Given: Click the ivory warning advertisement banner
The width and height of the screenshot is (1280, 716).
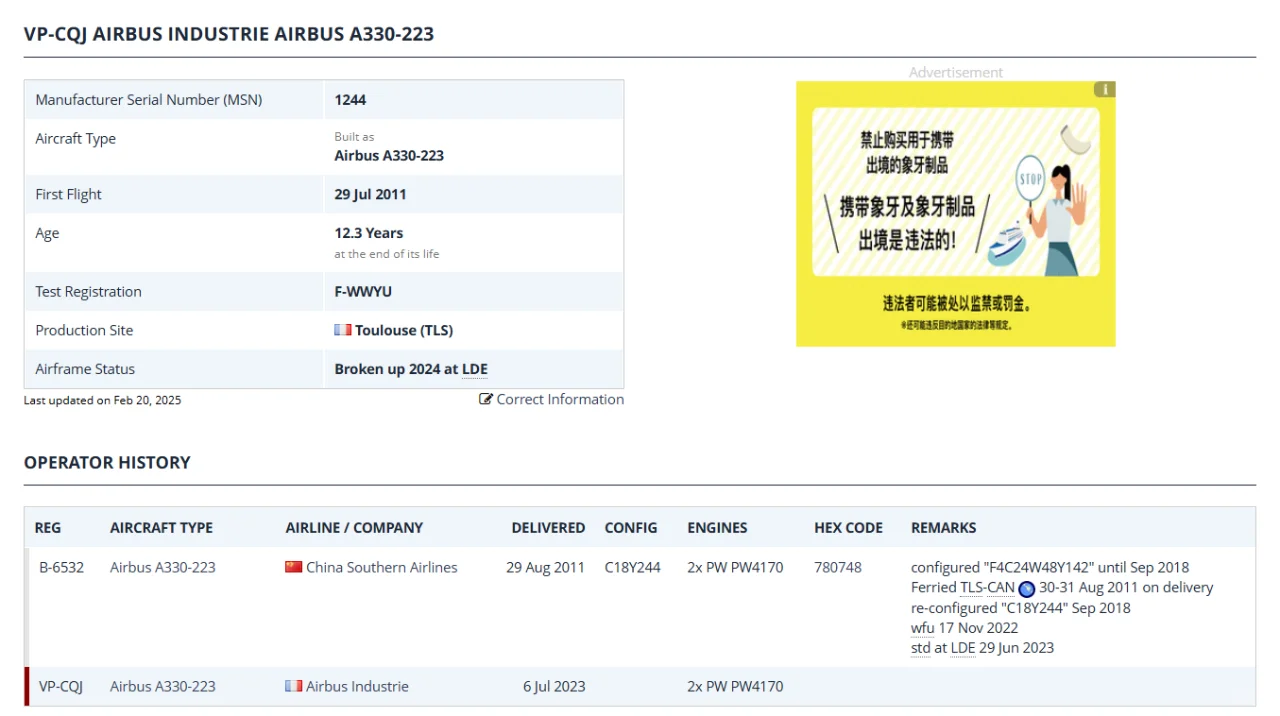Looking at the screenshot, I should (x=956, y=214).
